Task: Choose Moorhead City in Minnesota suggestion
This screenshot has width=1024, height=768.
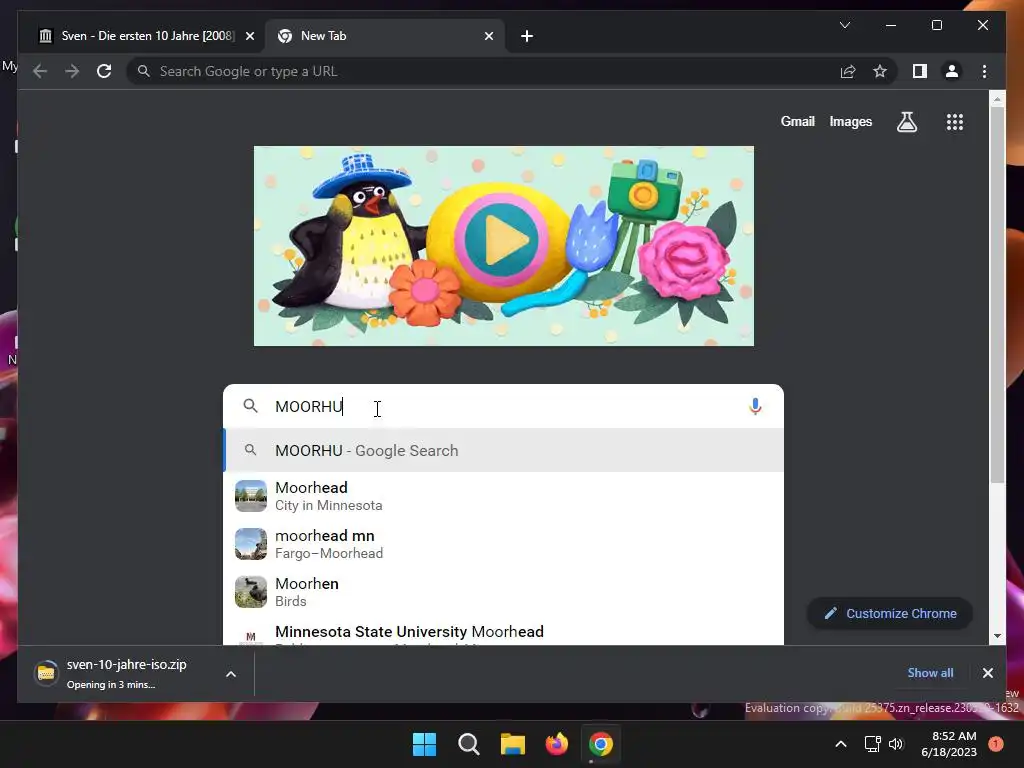Action: 503,496
